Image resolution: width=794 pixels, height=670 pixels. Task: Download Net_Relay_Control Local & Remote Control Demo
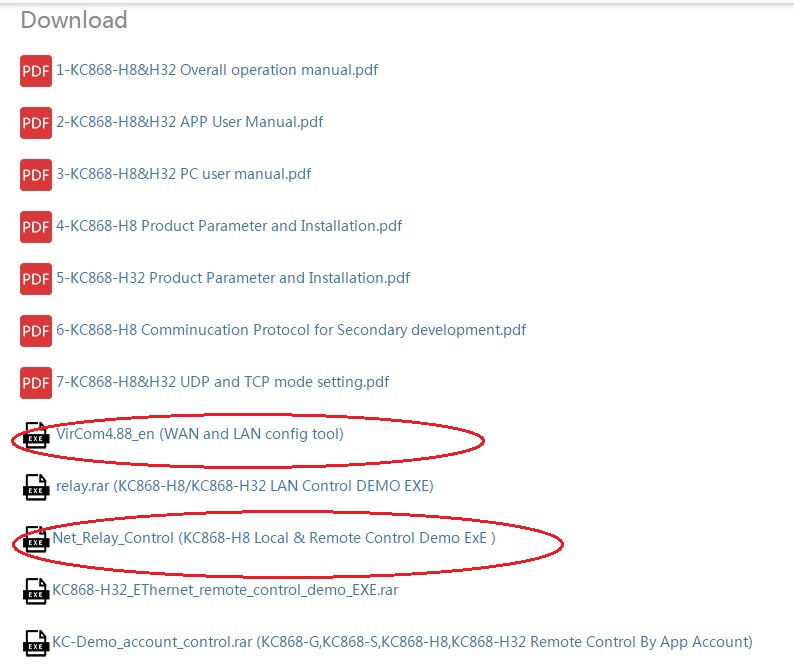click(274, 538)
